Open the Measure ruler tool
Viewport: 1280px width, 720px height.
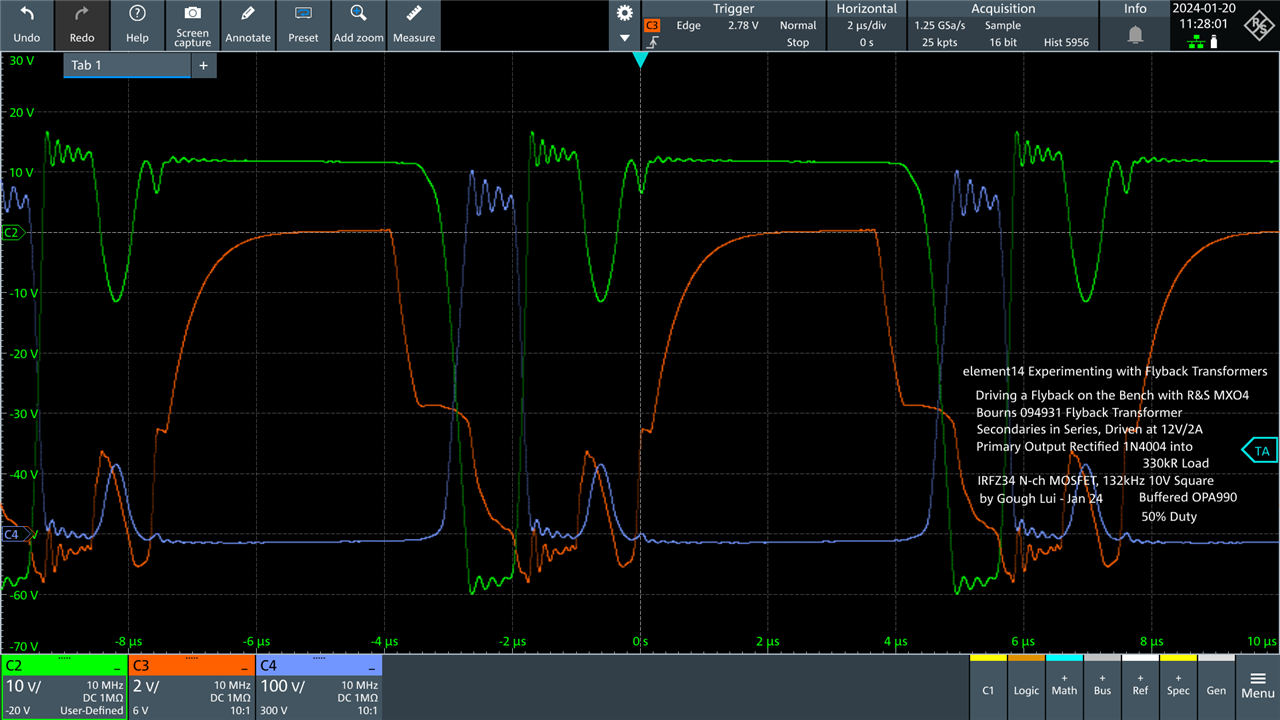[414, 13]
